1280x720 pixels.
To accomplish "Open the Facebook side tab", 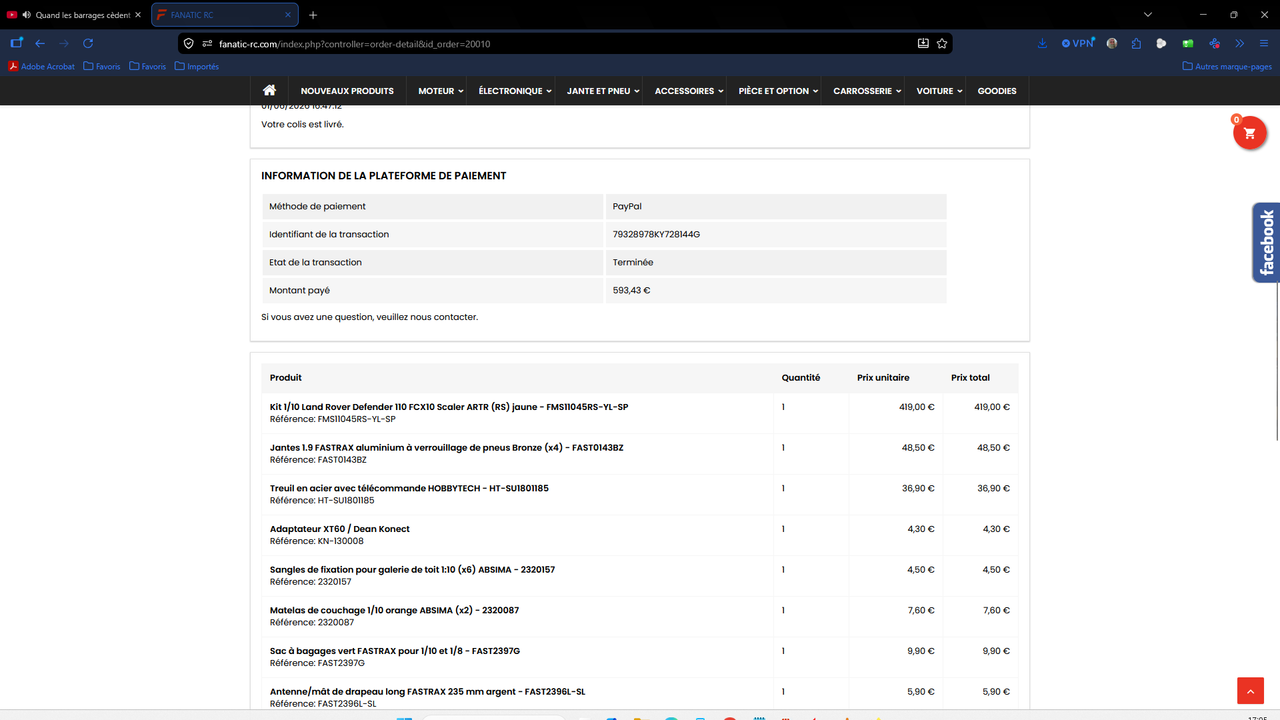I will [x=1266, y=243].
